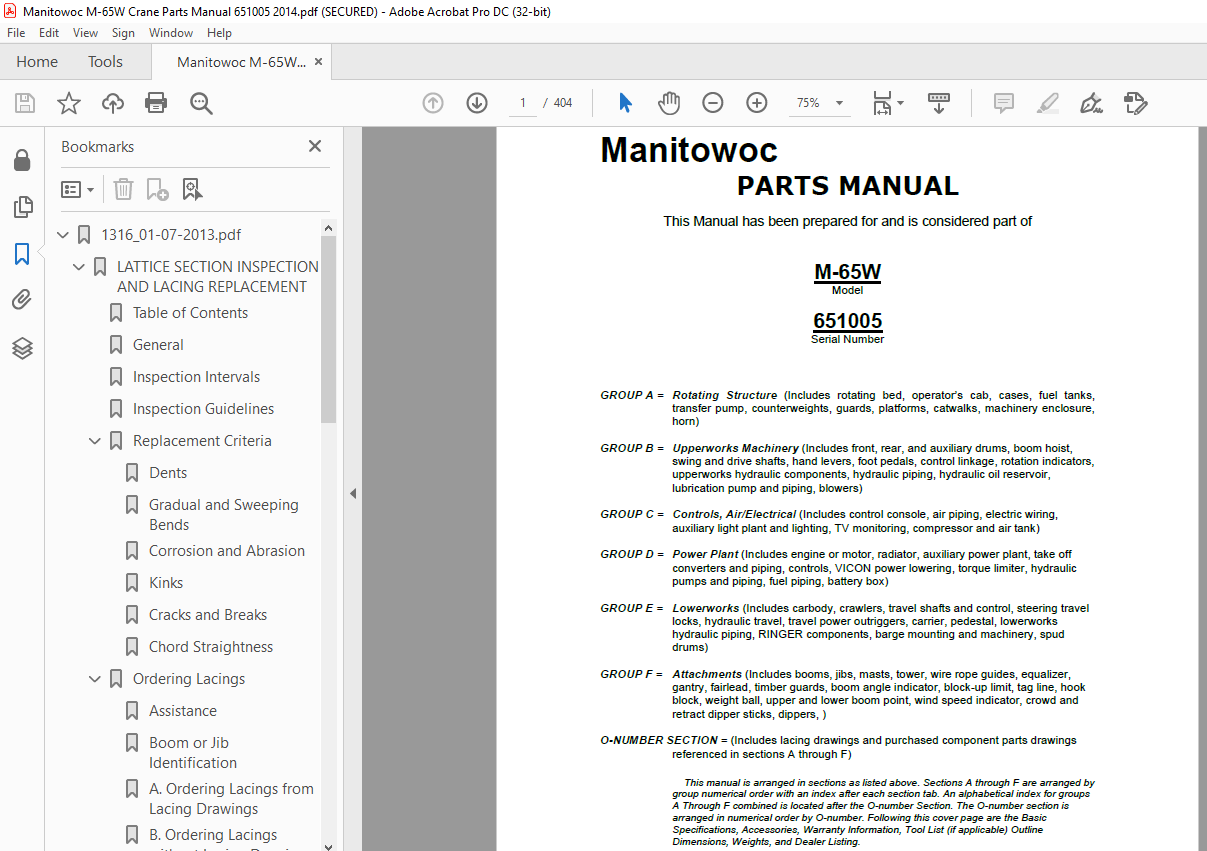Open the Assistance bookmark
The width and height of the screenshot is (1207, 851).
pyautogui.click(x=183, y=711)
